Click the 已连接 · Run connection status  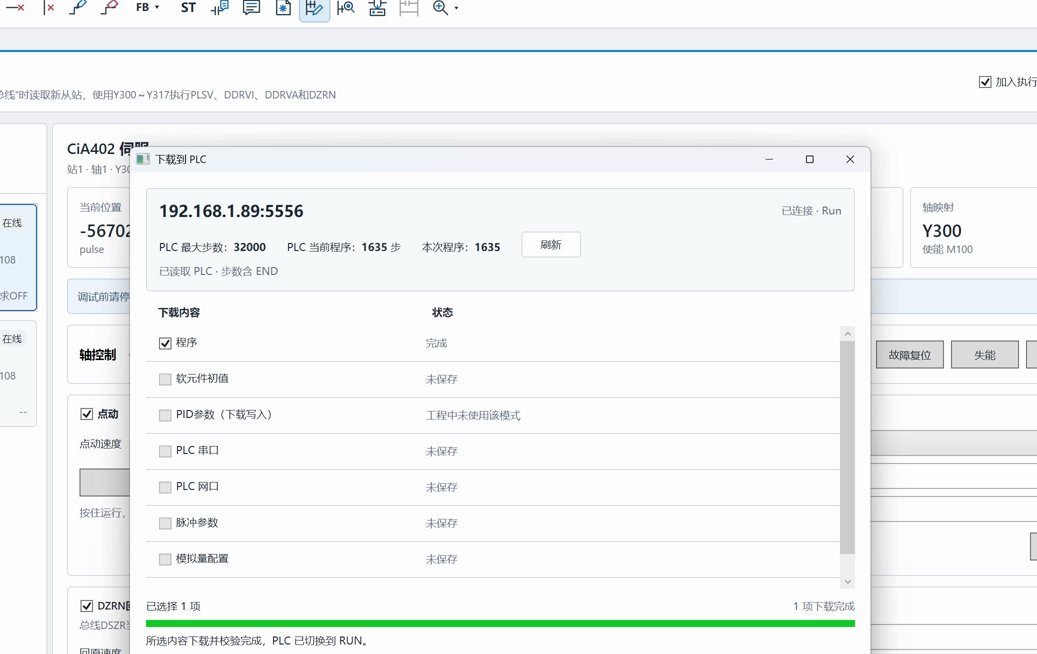tap(811, 210)
